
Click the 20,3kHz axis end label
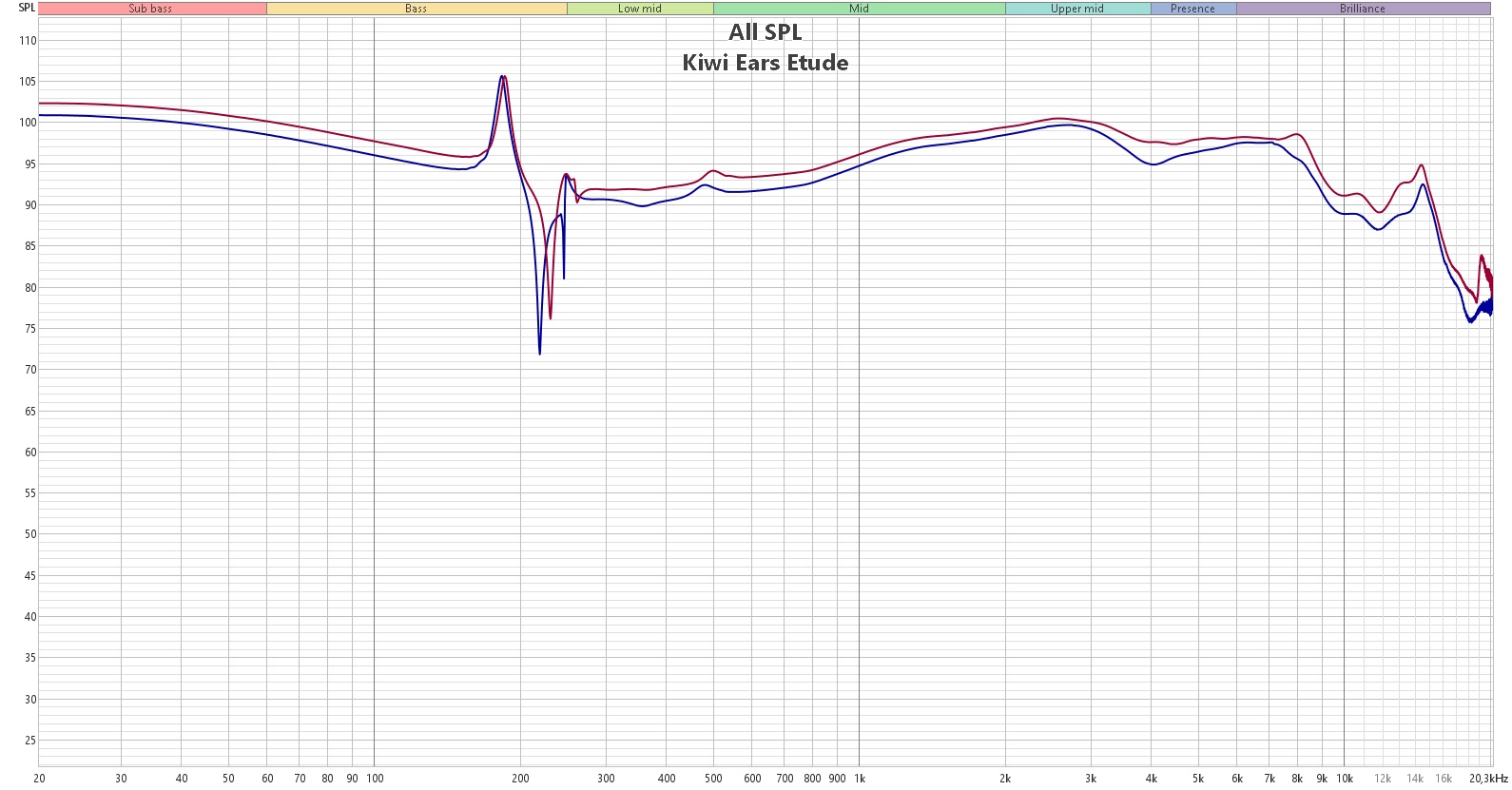(x=1488, y=779)
